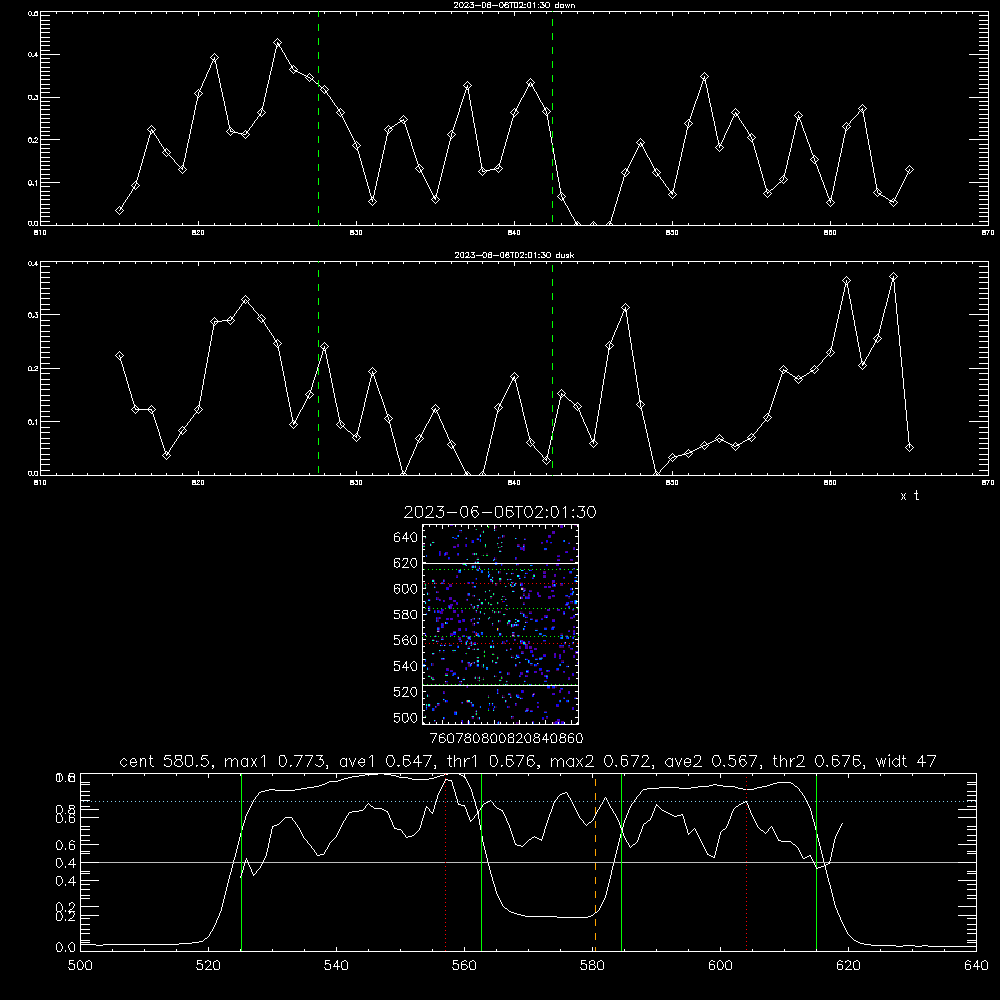
Task: Click the leftmost green vertical line in bottom plot
Action: [241, 861]
